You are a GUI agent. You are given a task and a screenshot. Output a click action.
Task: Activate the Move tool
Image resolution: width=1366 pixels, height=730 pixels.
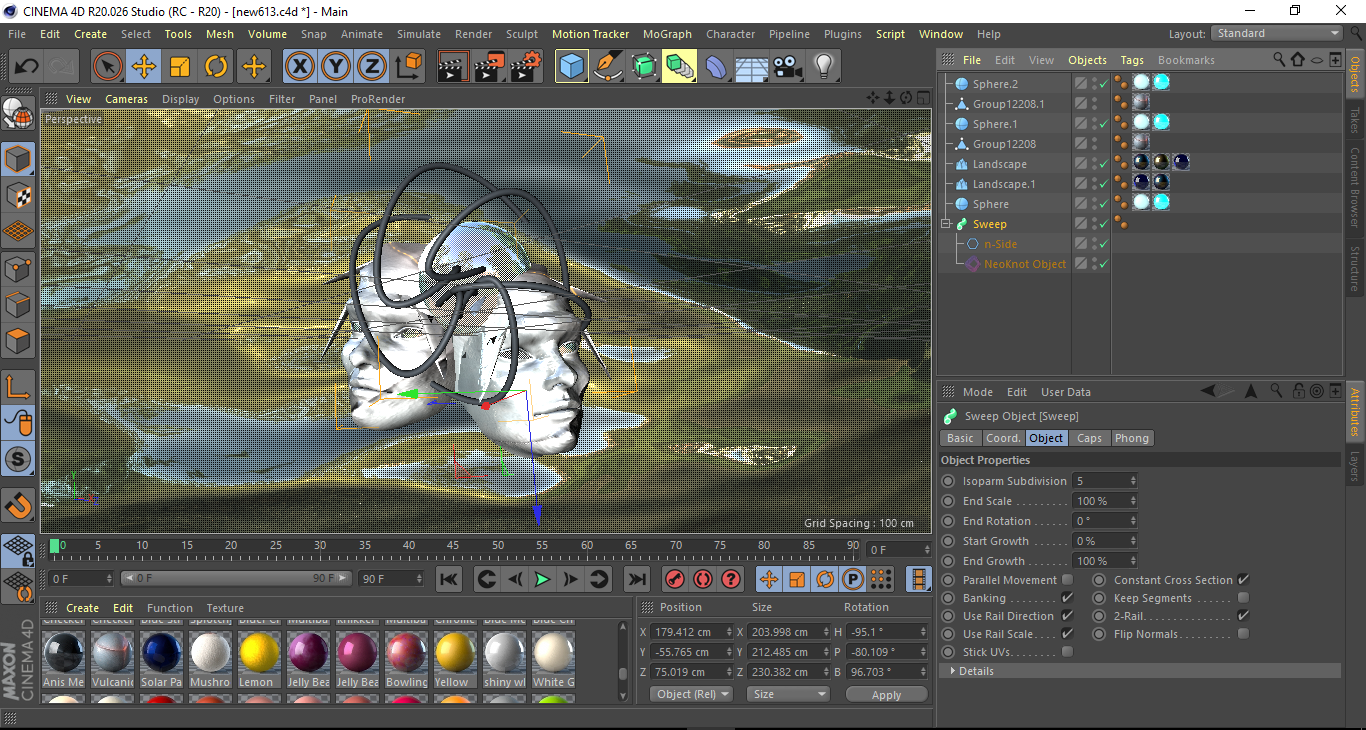(144, 67)
